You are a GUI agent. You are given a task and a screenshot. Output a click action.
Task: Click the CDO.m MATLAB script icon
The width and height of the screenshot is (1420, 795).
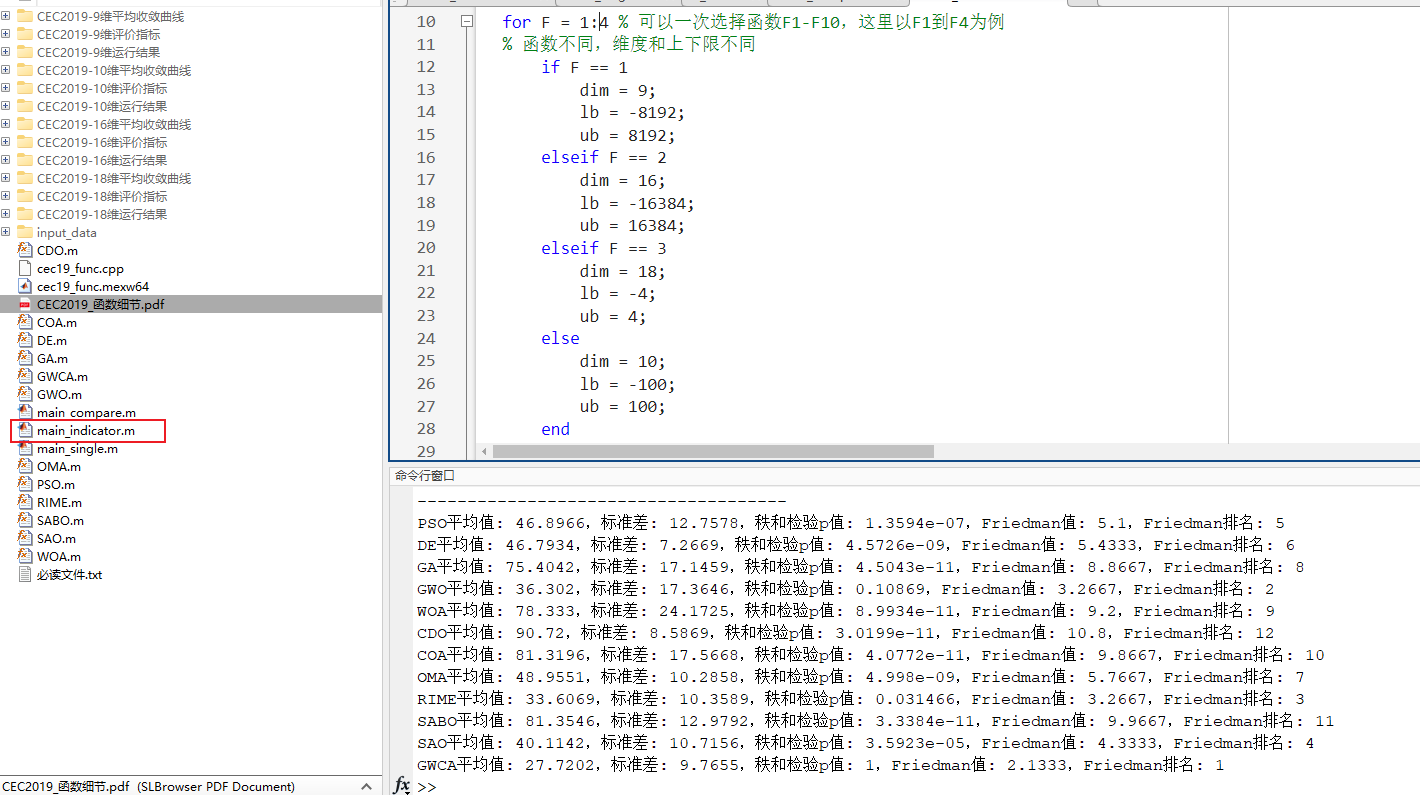coord(25,250)
